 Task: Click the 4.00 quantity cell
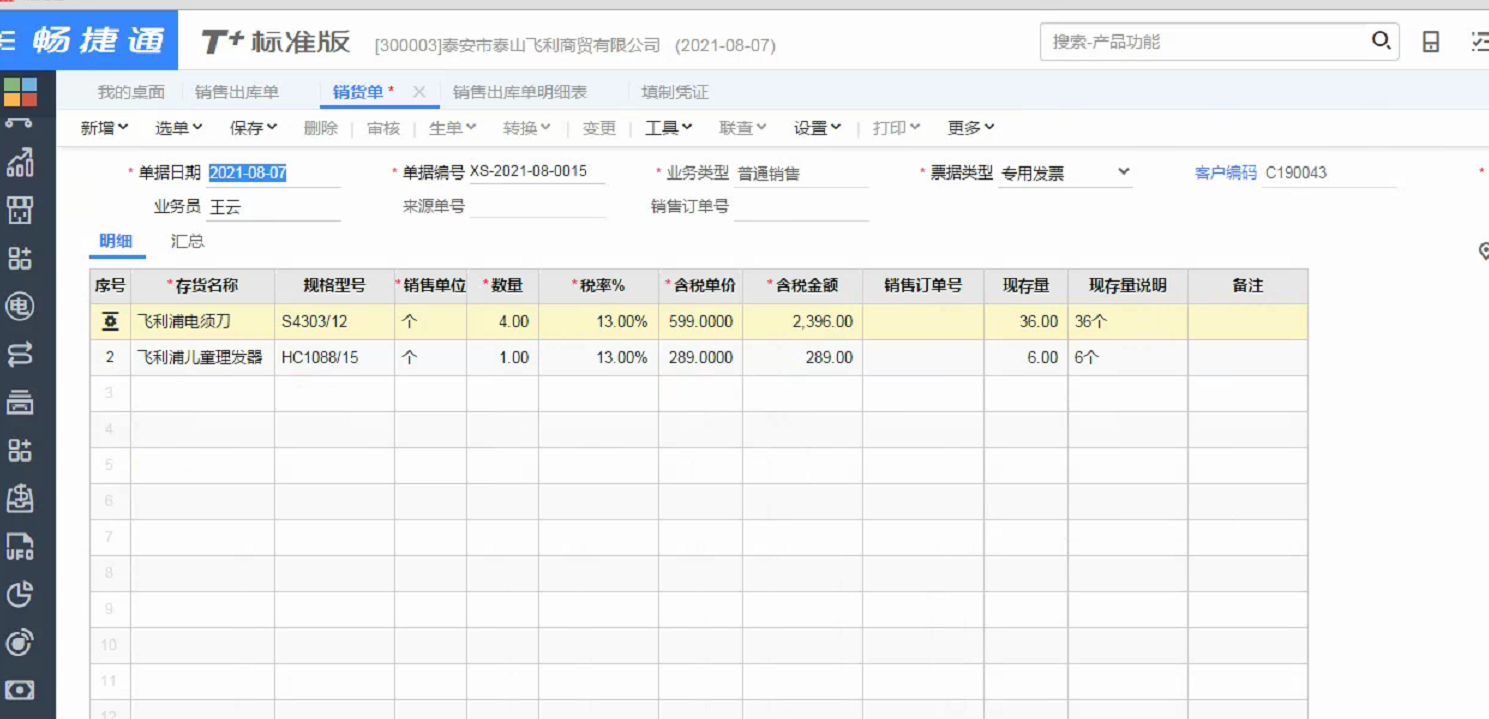[503, 322]
